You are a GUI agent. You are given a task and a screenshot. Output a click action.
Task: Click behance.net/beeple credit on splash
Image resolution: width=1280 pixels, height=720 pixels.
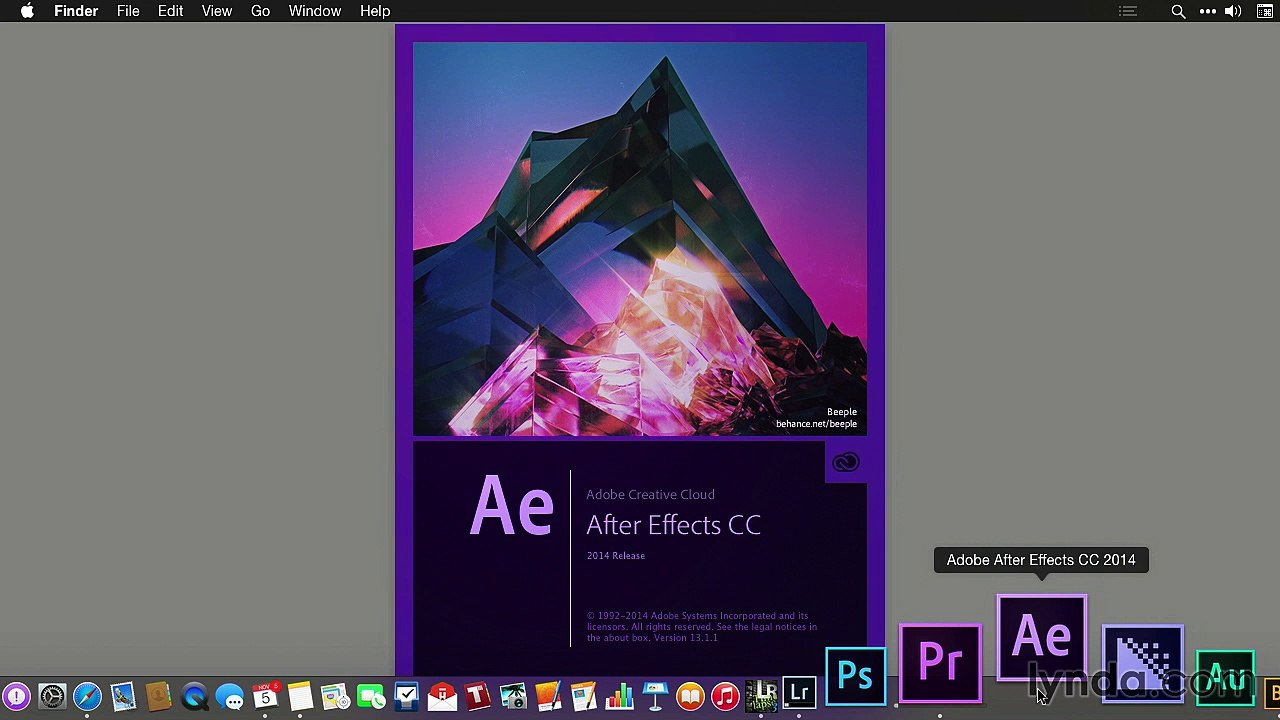(x=816, y=424)
